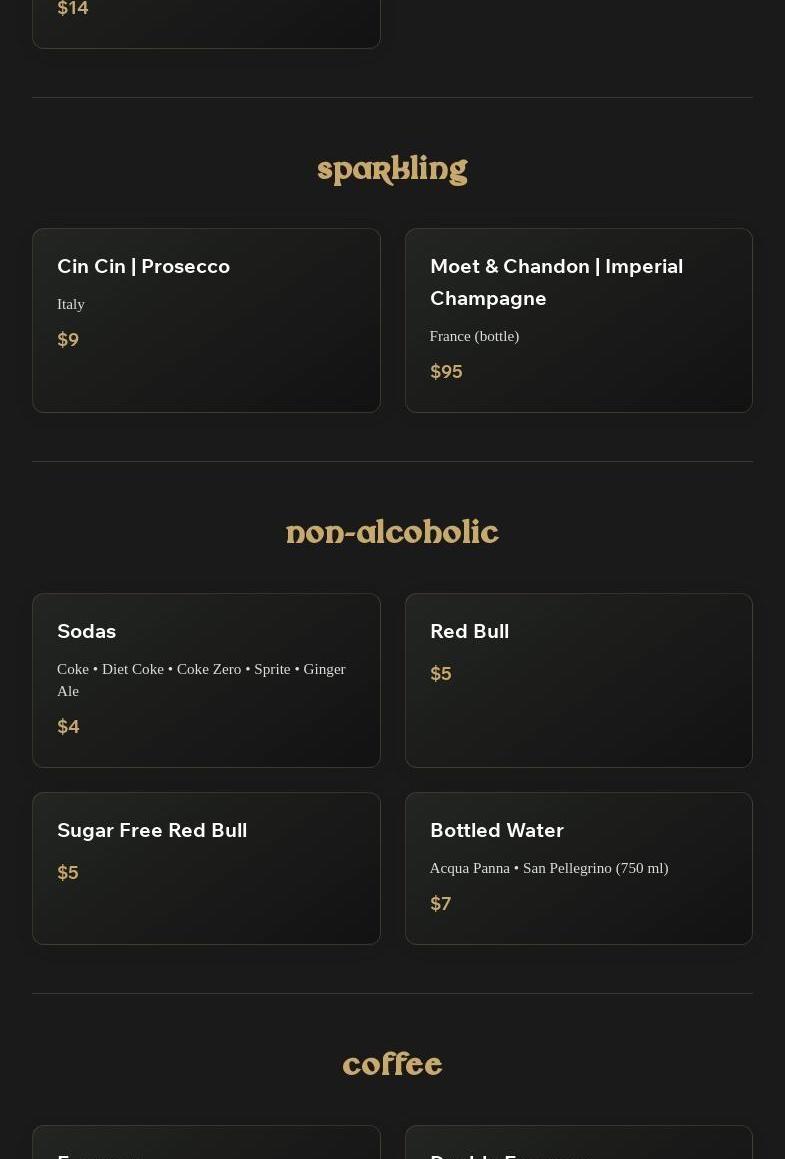Click the $4 sodas price
785x1159 pixels.
(68, 727)
